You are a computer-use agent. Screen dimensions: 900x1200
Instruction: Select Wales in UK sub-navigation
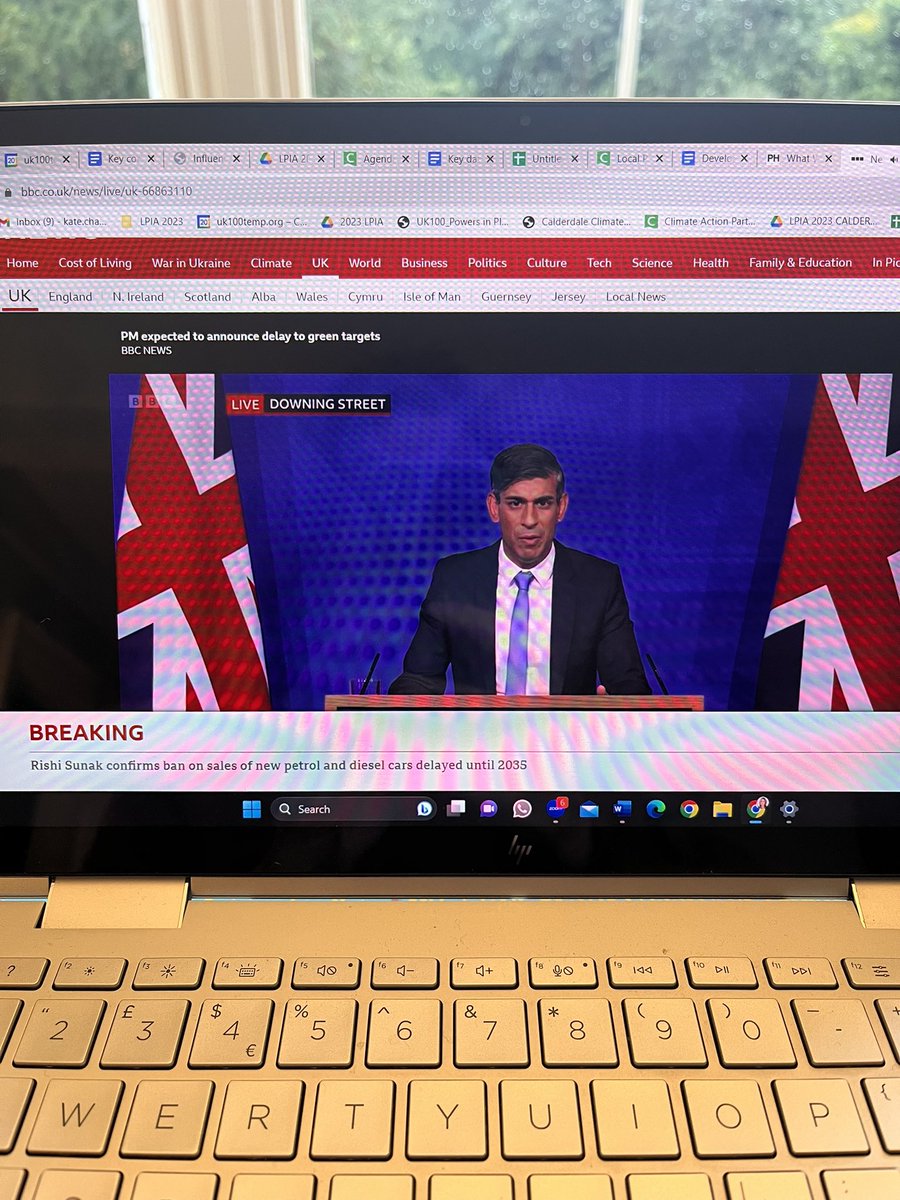(x=312, y=297)
